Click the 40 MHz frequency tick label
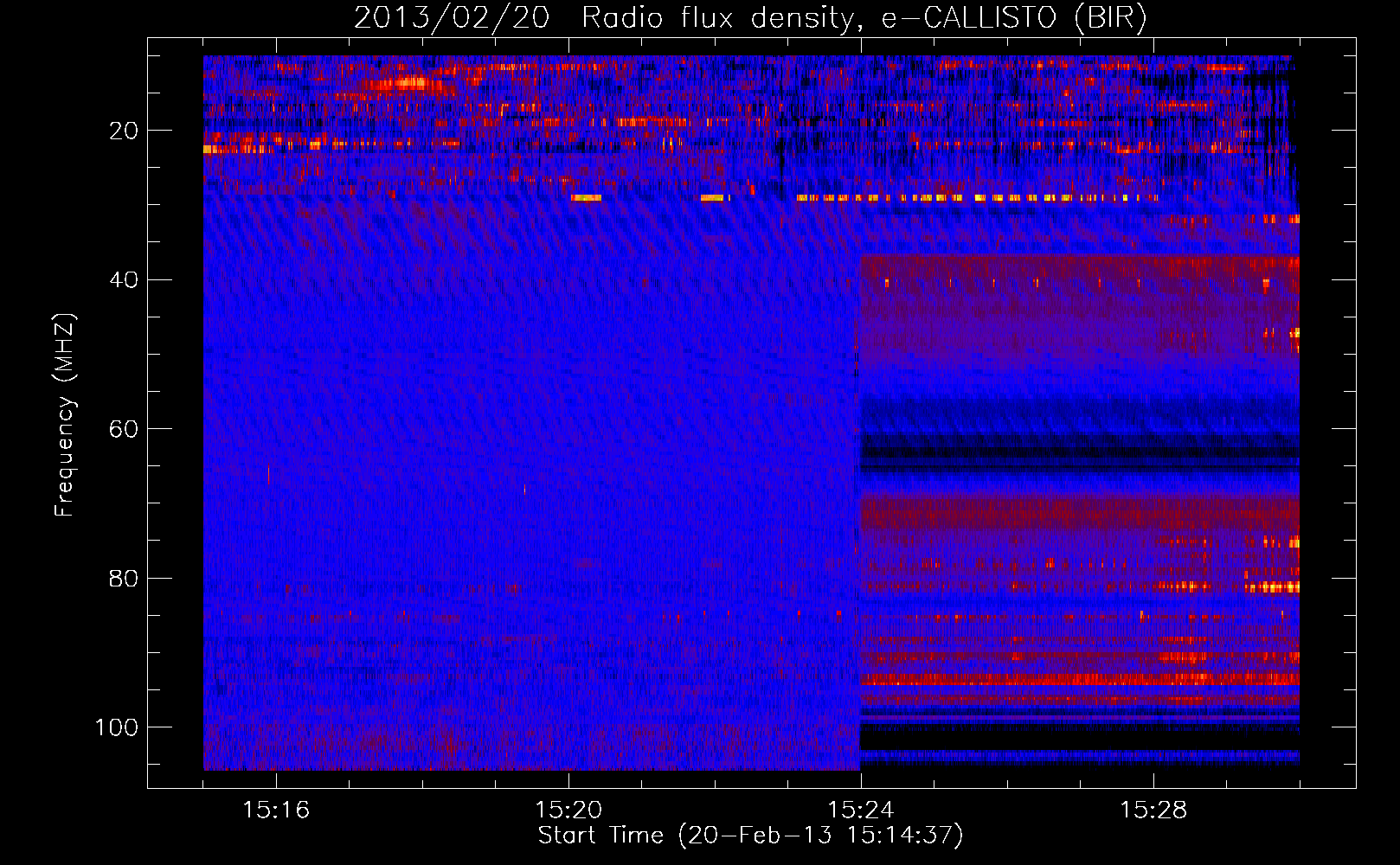Screen dimensions: 1400x865 tap(124, 279)
